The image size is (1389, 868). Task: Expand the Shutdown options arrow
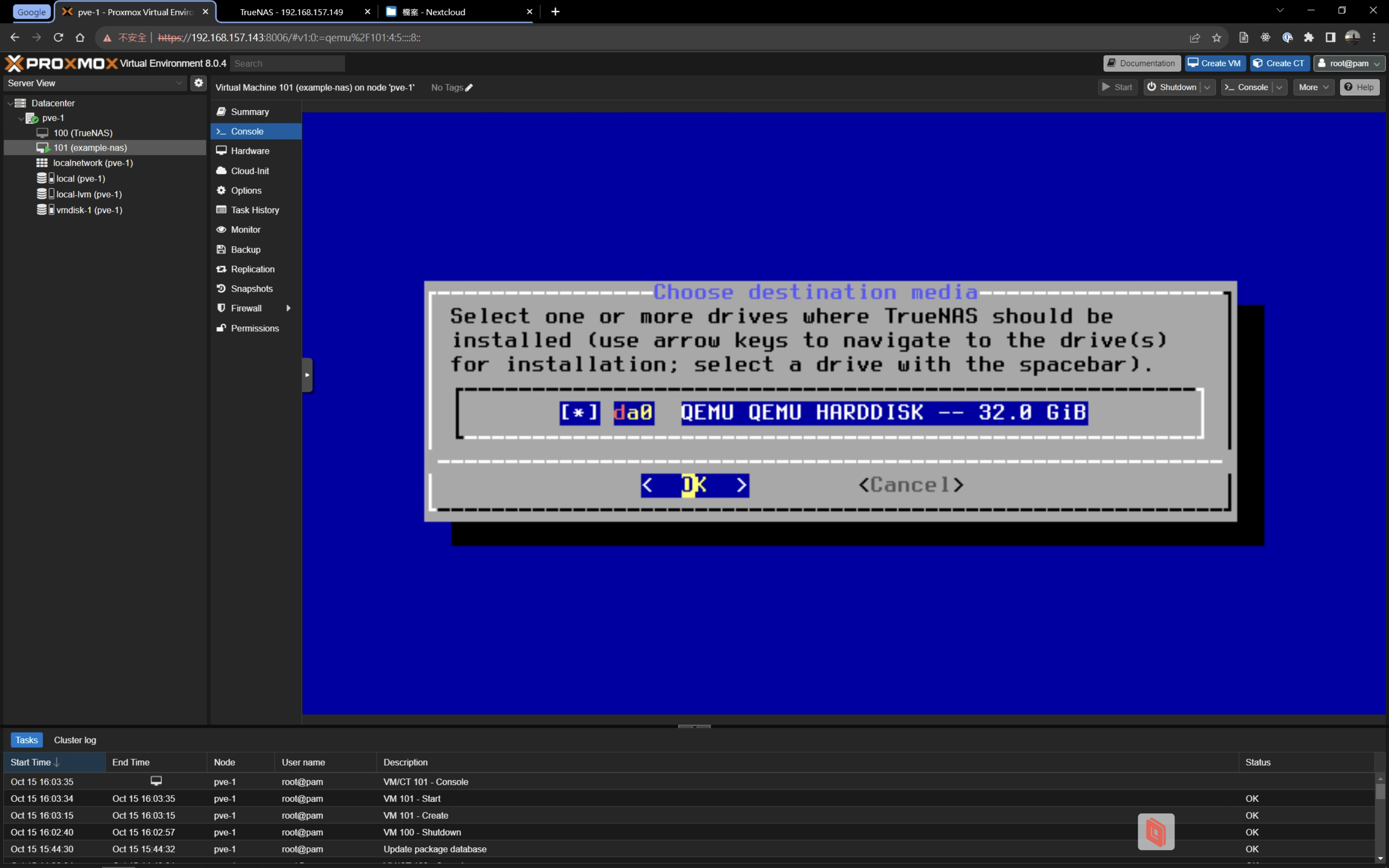(x=1208, y=87)
